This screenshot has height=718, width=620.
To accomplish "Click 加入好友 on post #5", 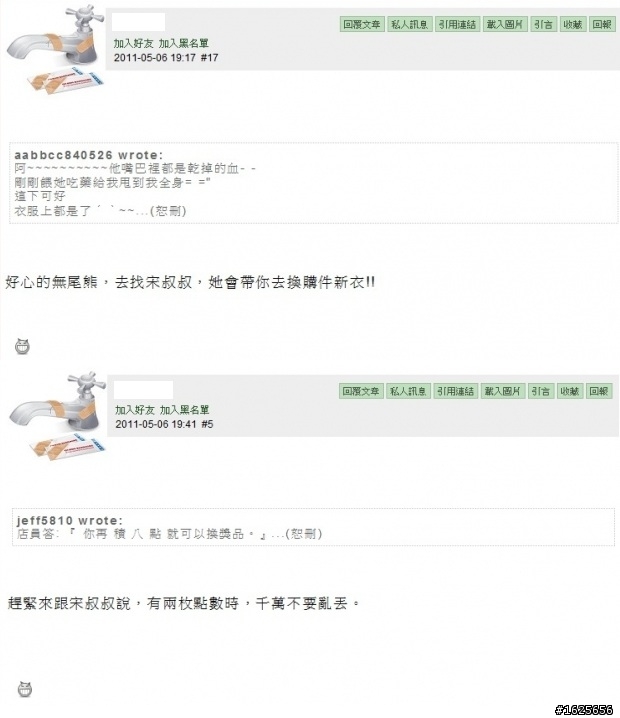I will point(135,410).
